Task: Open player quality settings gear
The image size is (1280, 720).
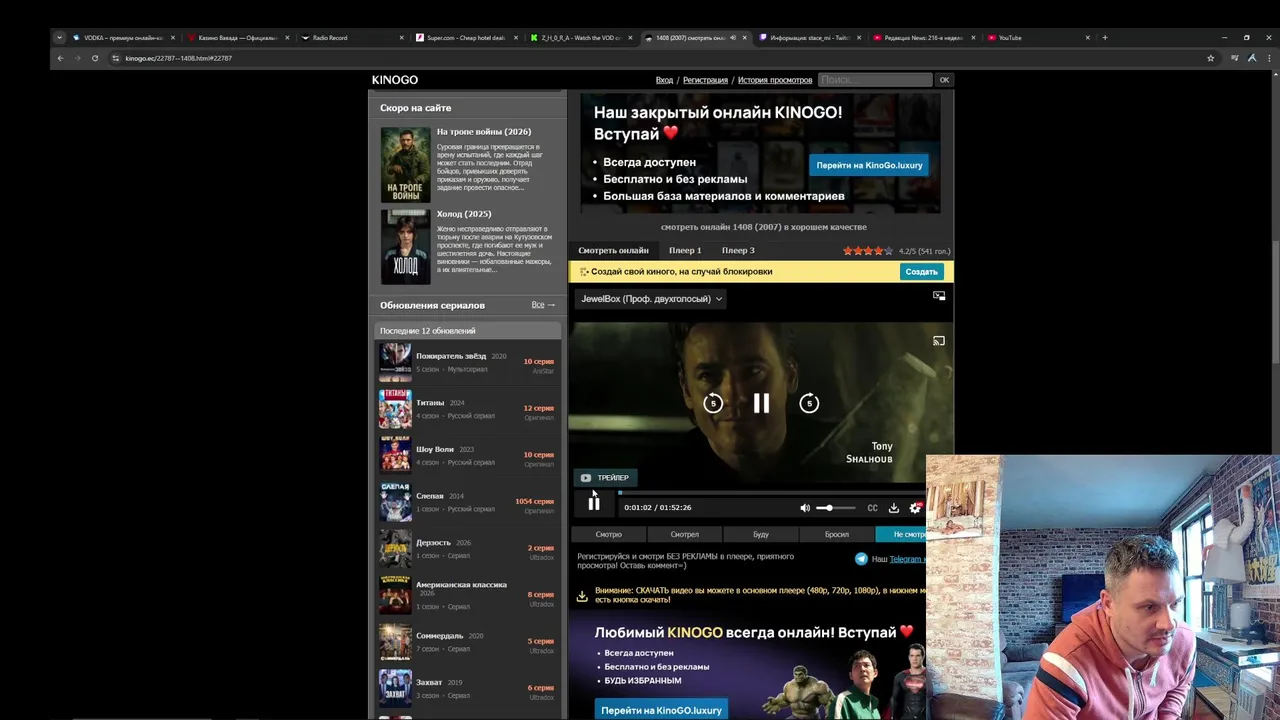Action: tap(915, 508)
